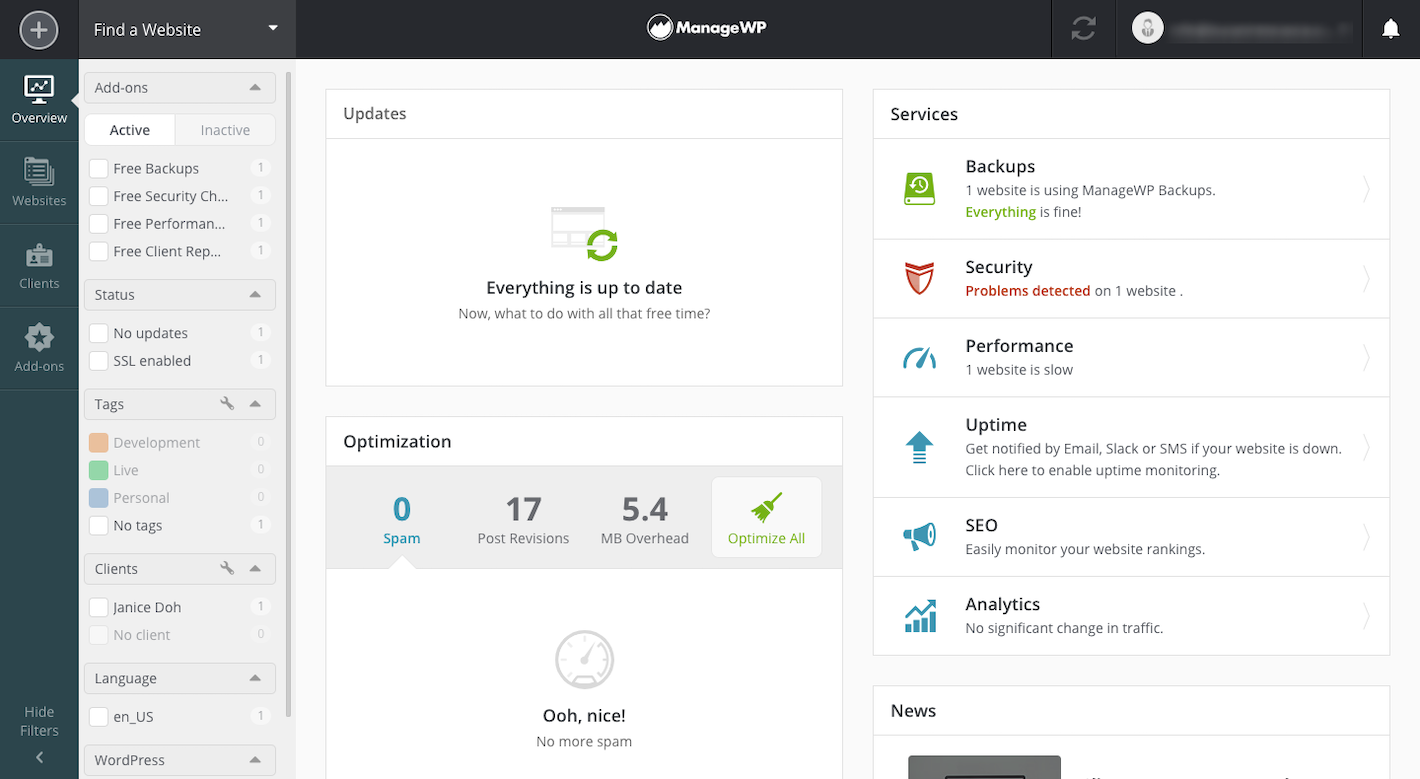The image size is (1420, 779).
Task: Open the notifications bell
Action: 1390,30
